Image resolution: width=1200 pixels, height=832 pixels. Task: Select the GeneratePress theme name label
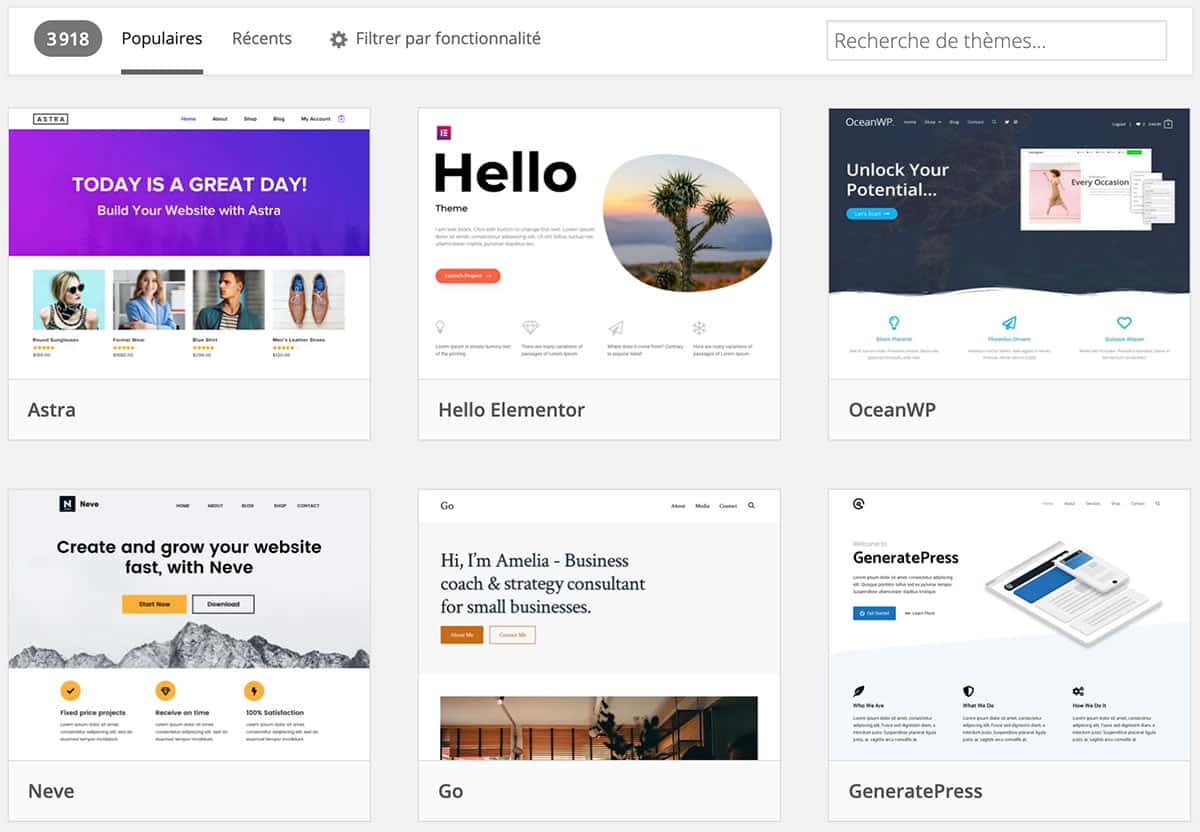click(915, 791)
